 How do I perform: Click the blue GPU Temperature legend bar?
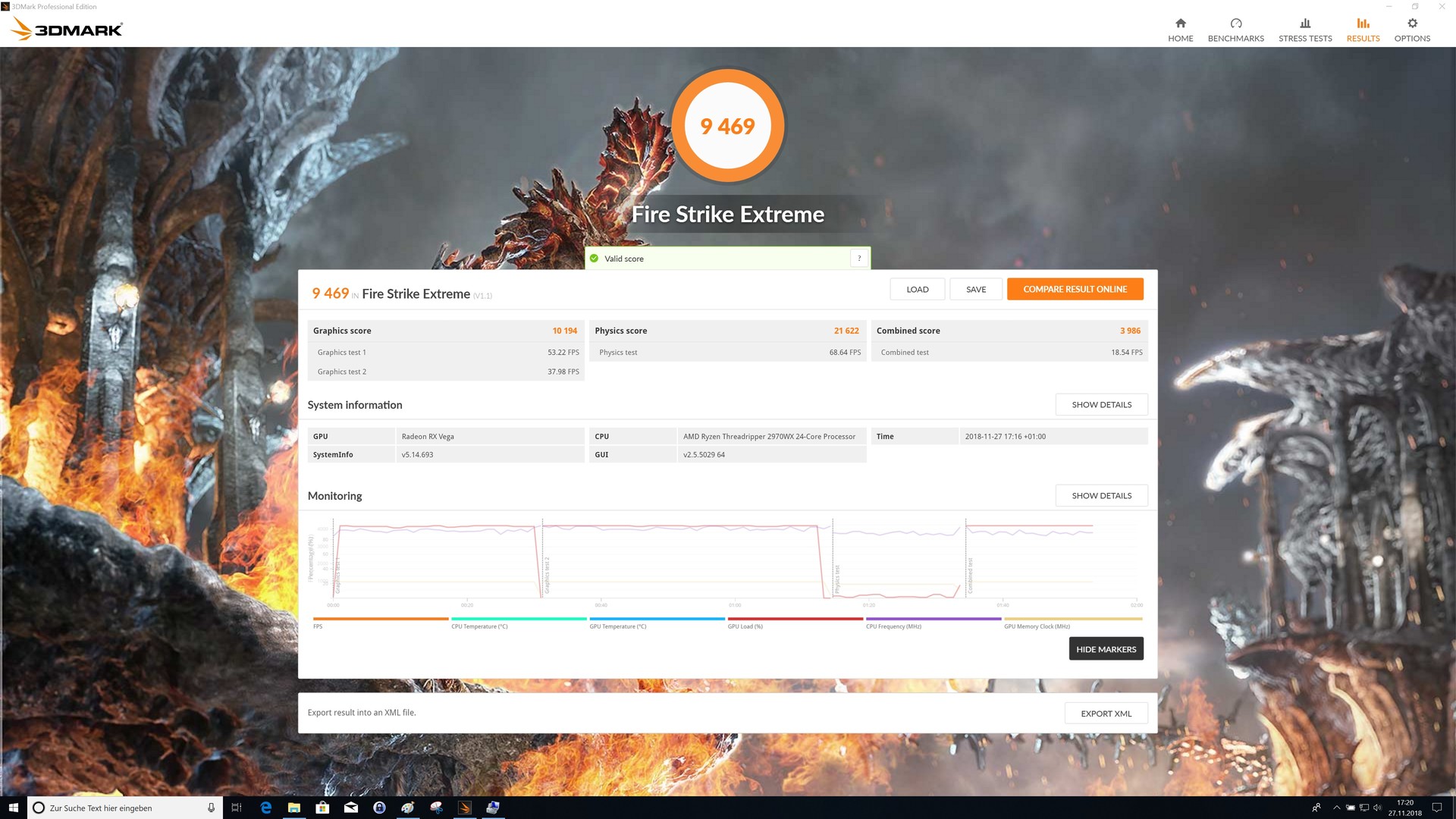(657, 619)
